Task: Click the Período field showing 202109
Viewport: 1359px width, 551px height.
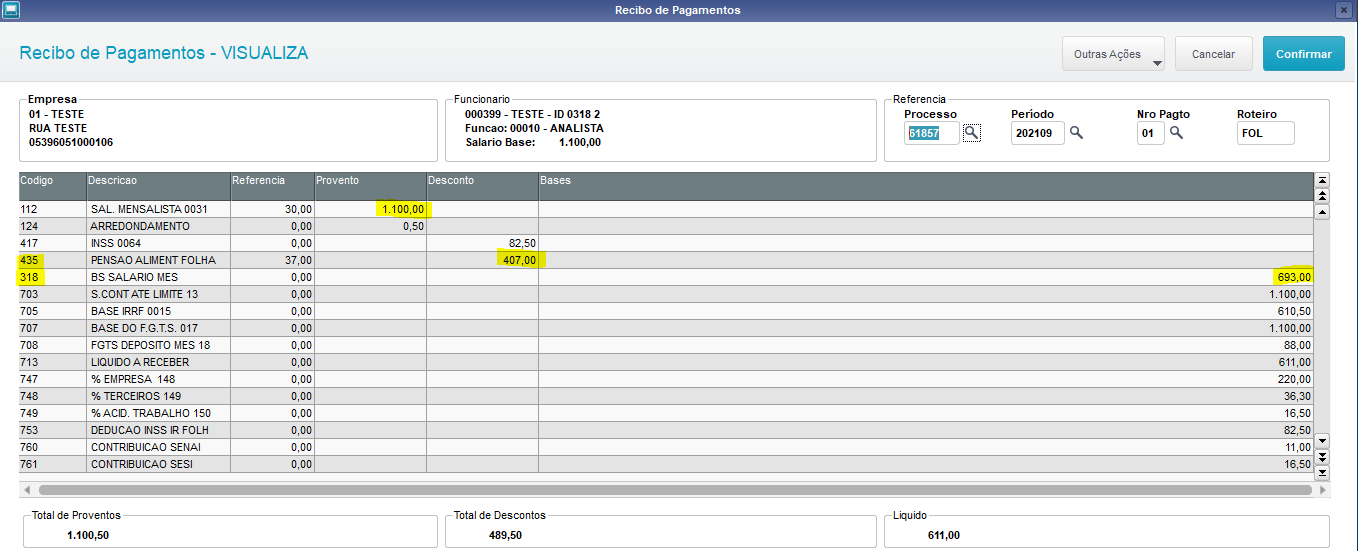Action: 1038,133
